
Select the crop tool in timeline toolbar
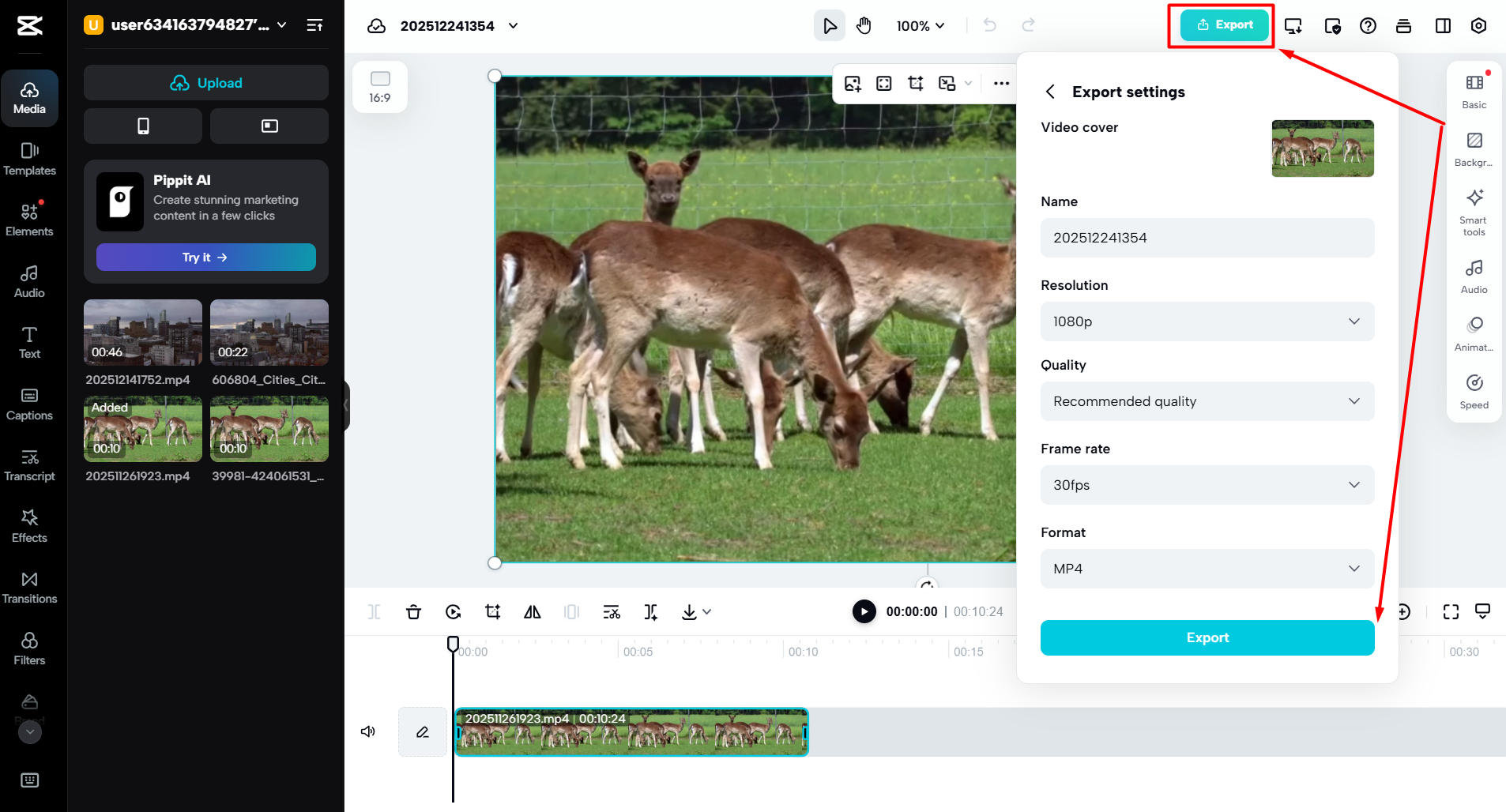click(x=493, y=612)
